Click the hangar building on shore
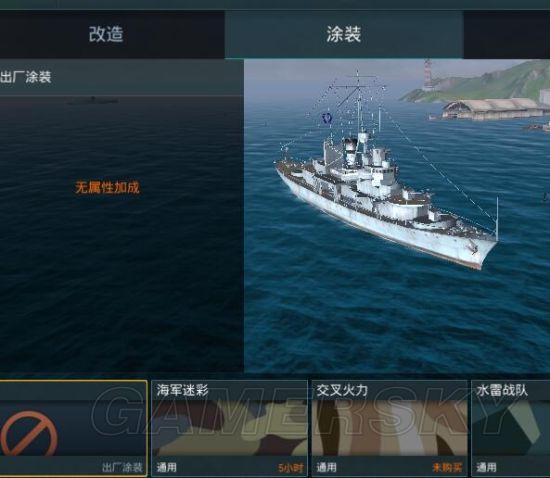Viewport: 550px width, 478px height. pos(491,109)
